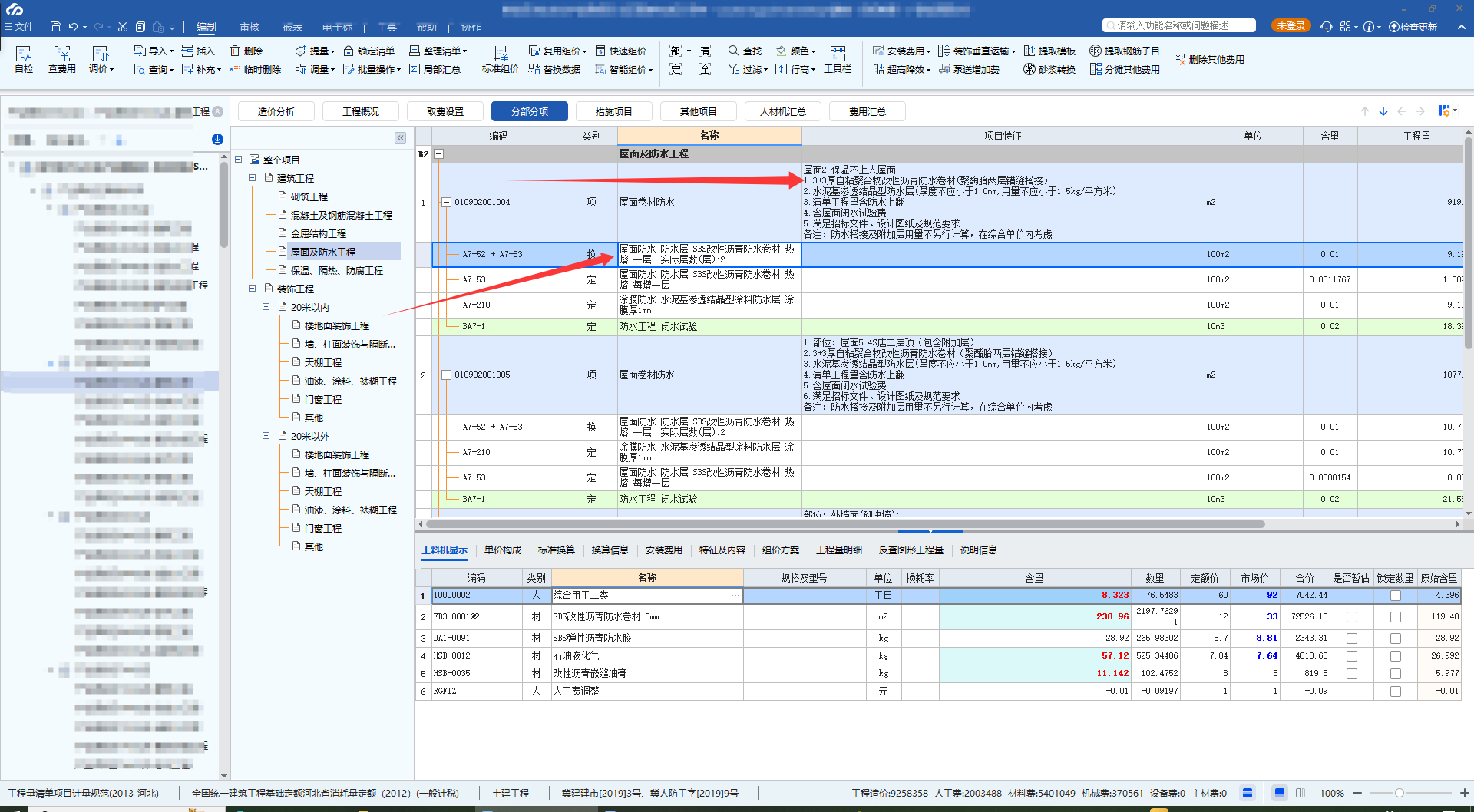Image resolution: width=1474 pixels, height=812 pixels.
Task: Click the 标准组价 standard pricing icon
Action: tap(500, 59)
